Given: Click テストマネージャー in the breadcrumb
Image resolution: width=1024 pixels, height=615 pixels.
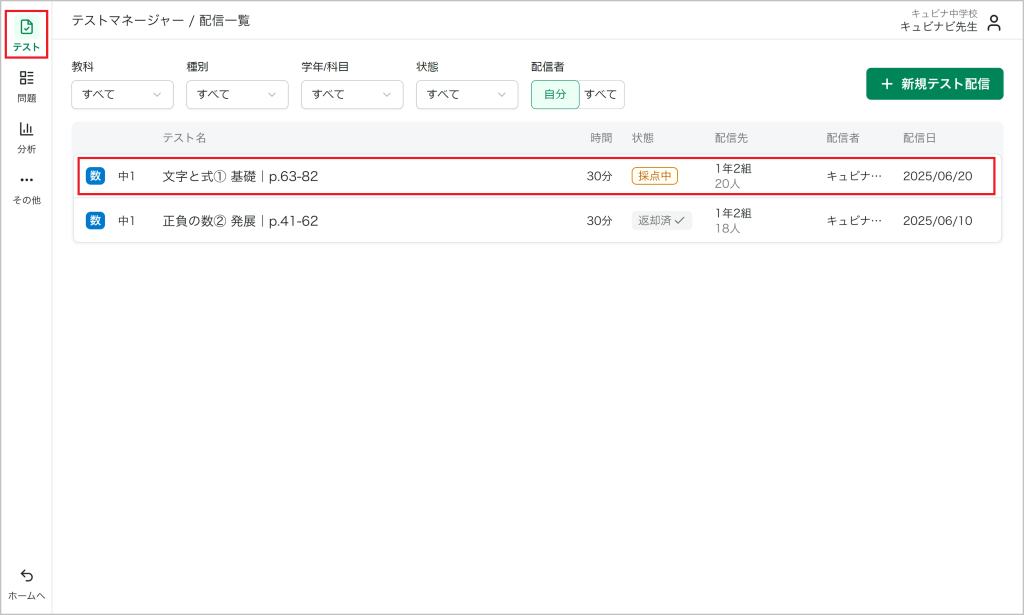Looking at the screenshot, I should [128, 20].
